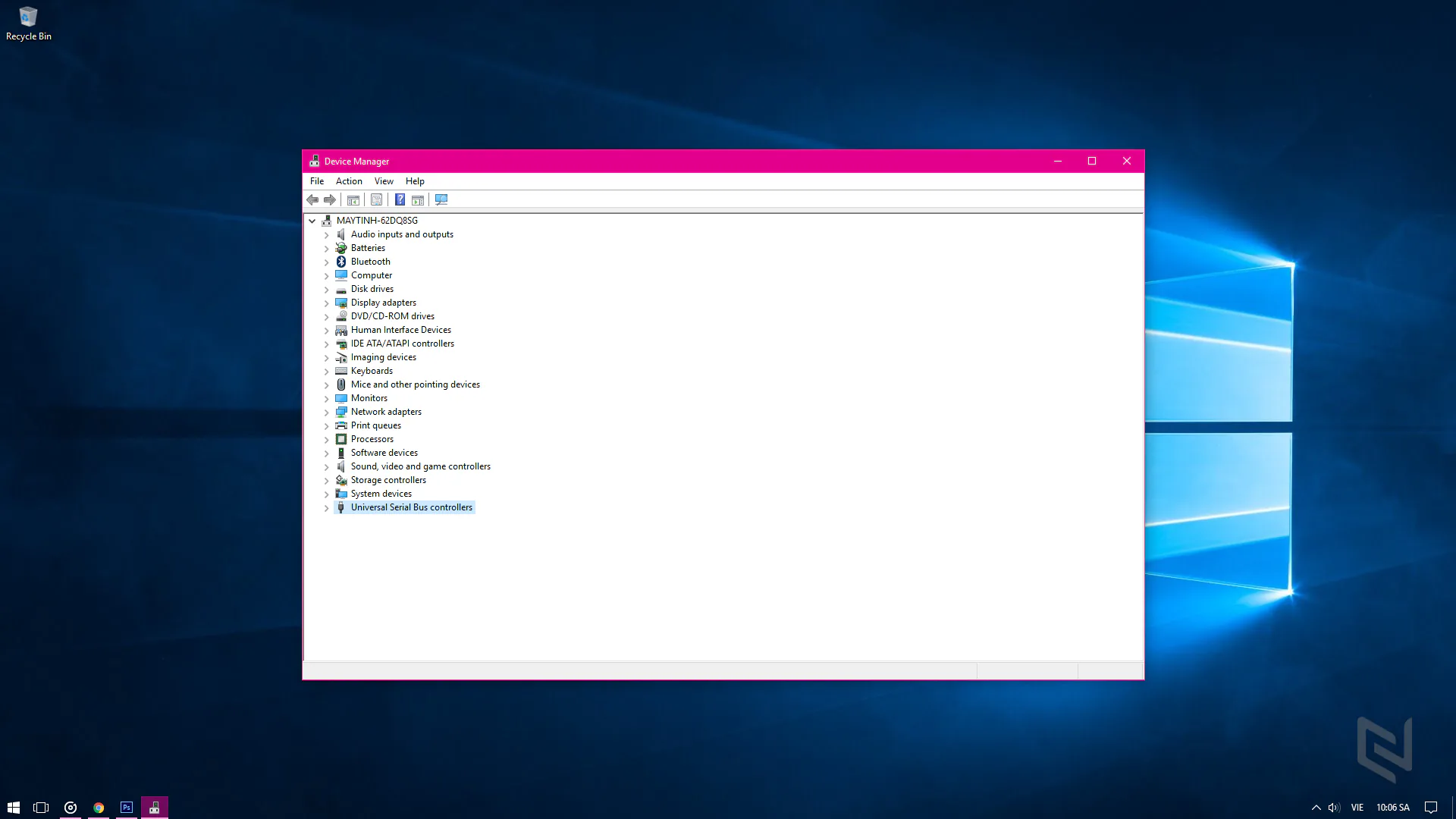Collapse the MAYTINH-62DQ8SG root node
The image size is (1456, 819).
pyautogui.click(x=312, y=221)
